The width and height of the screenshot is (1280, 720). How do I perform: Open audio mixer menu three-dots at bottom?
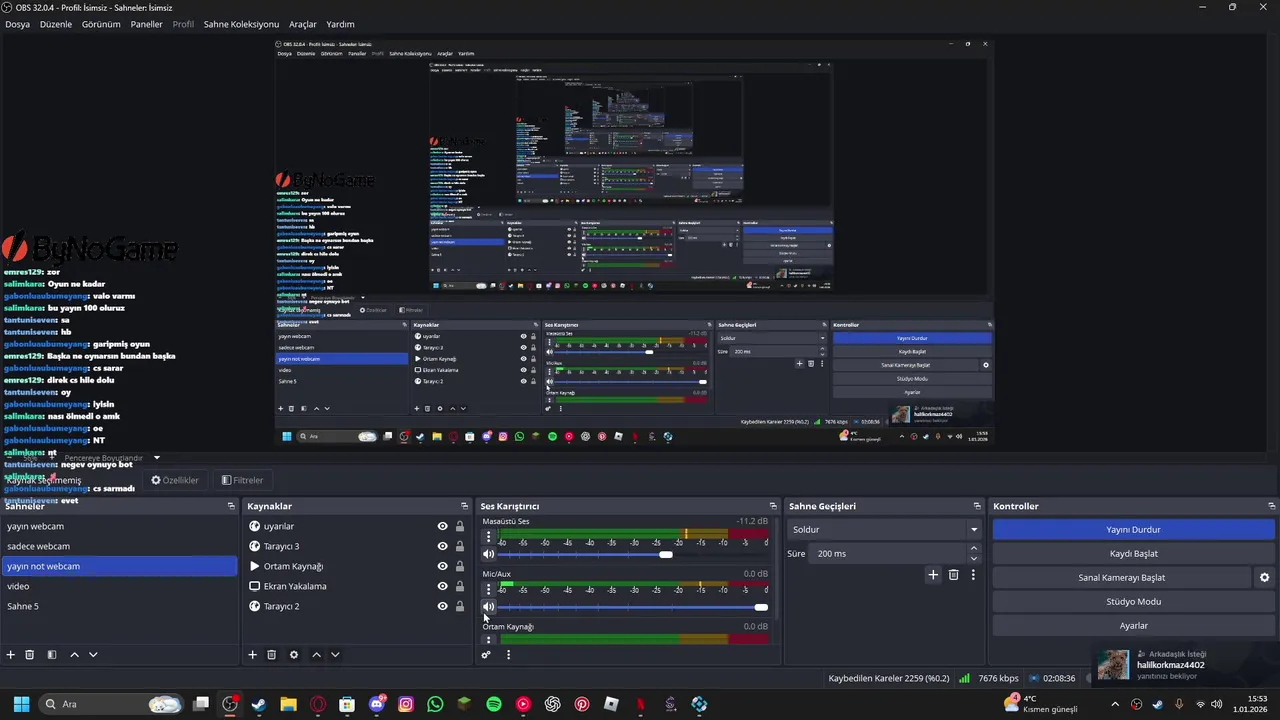point(508,655)
